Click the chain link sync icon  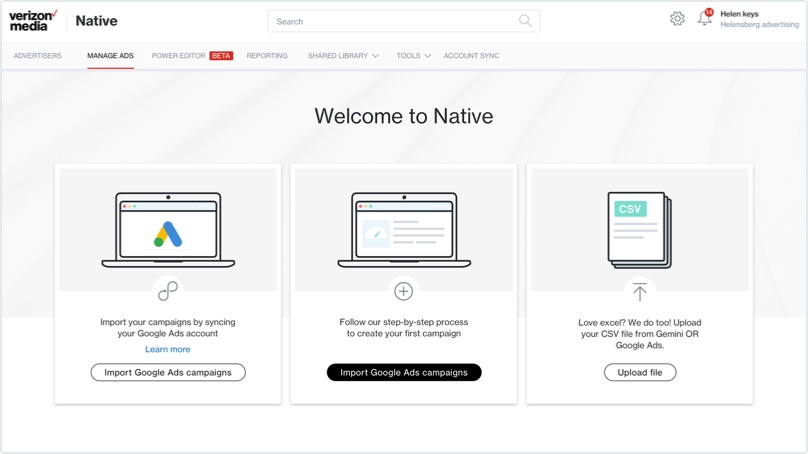coord(168,291)
